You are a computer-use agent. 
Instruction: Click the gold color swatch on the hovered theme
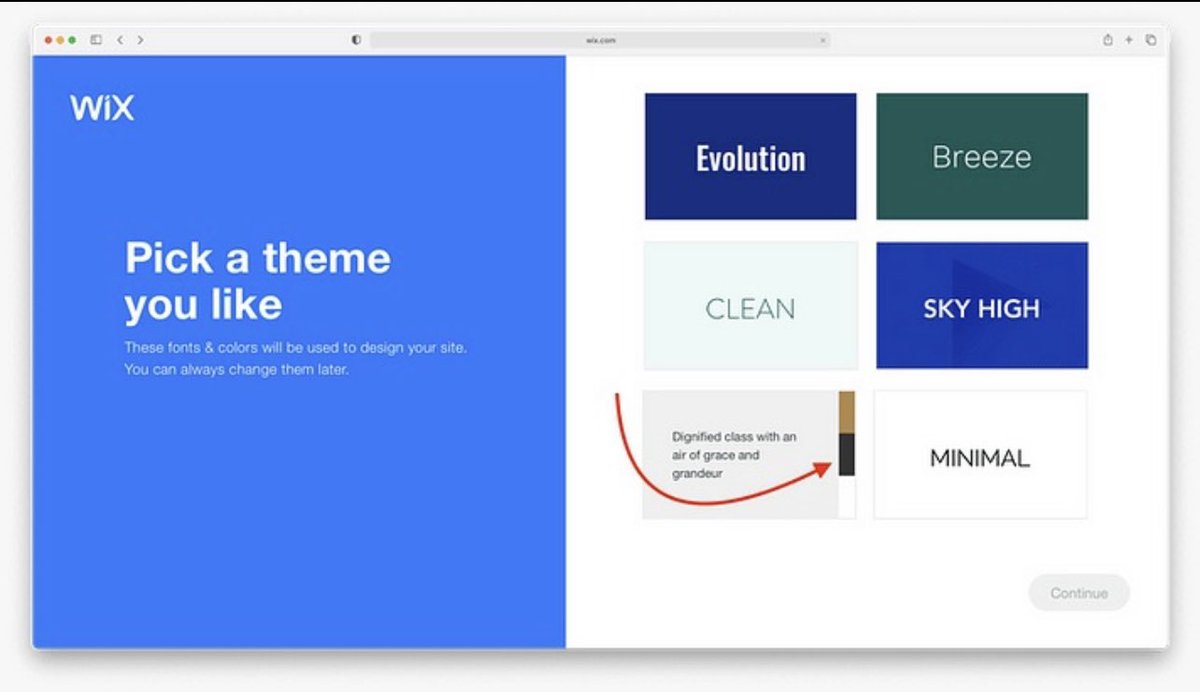[847, 412]
